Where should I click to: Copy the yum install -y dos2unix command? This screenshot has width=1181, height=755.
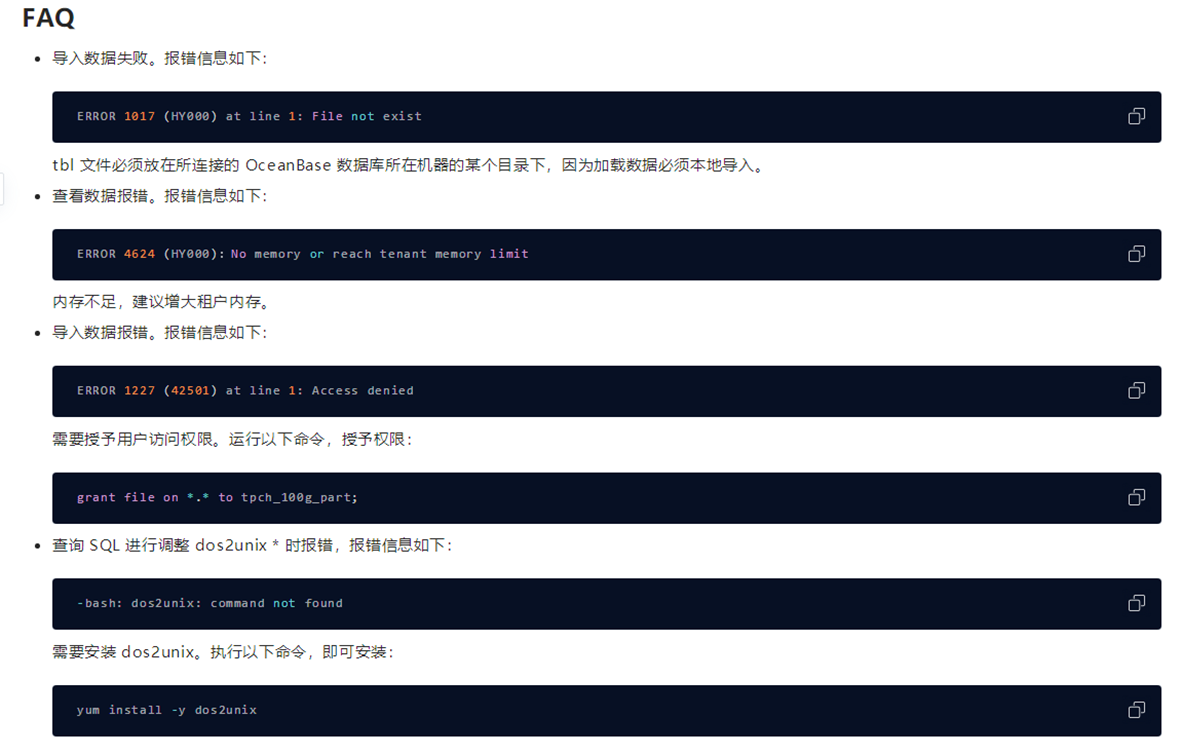[1136, 710]
